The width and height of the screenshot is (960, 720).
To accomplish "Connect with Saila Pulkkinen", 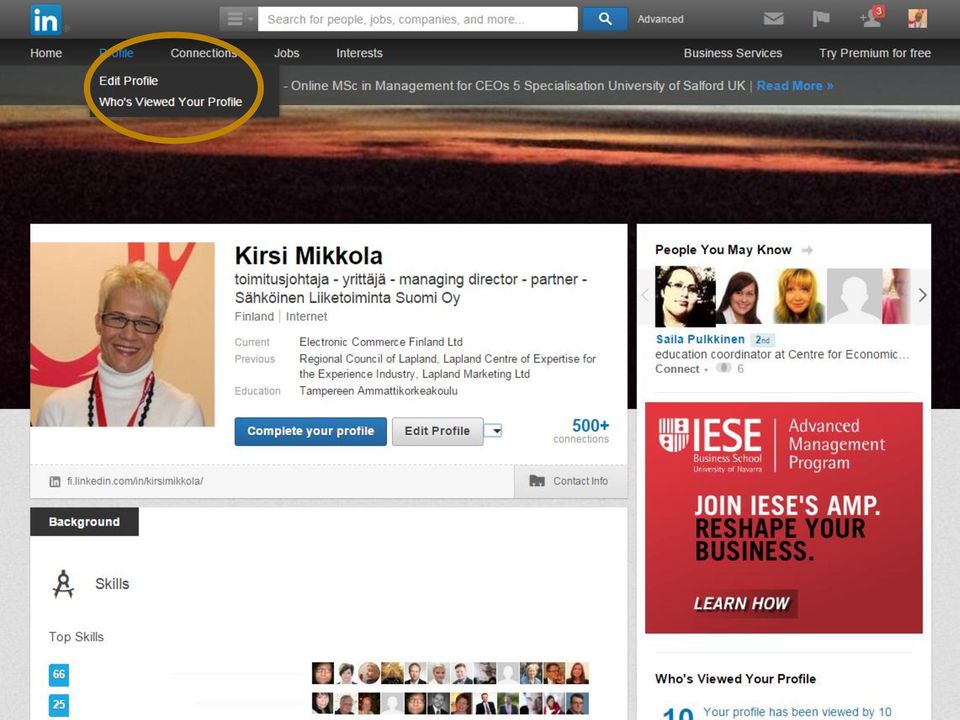I will click(x=677, y=369).
